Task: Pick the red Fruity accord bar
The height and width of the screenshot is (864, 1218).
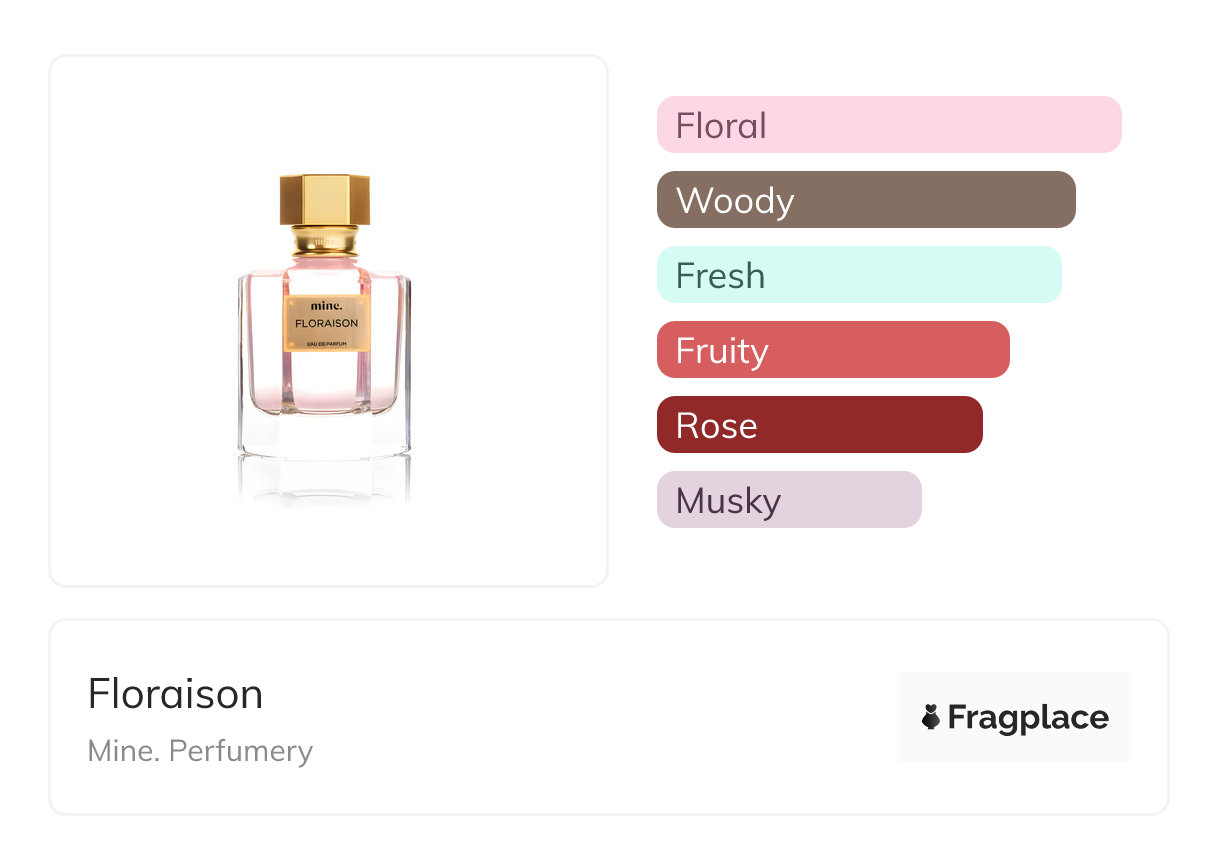Action: [x=833, y=350]
